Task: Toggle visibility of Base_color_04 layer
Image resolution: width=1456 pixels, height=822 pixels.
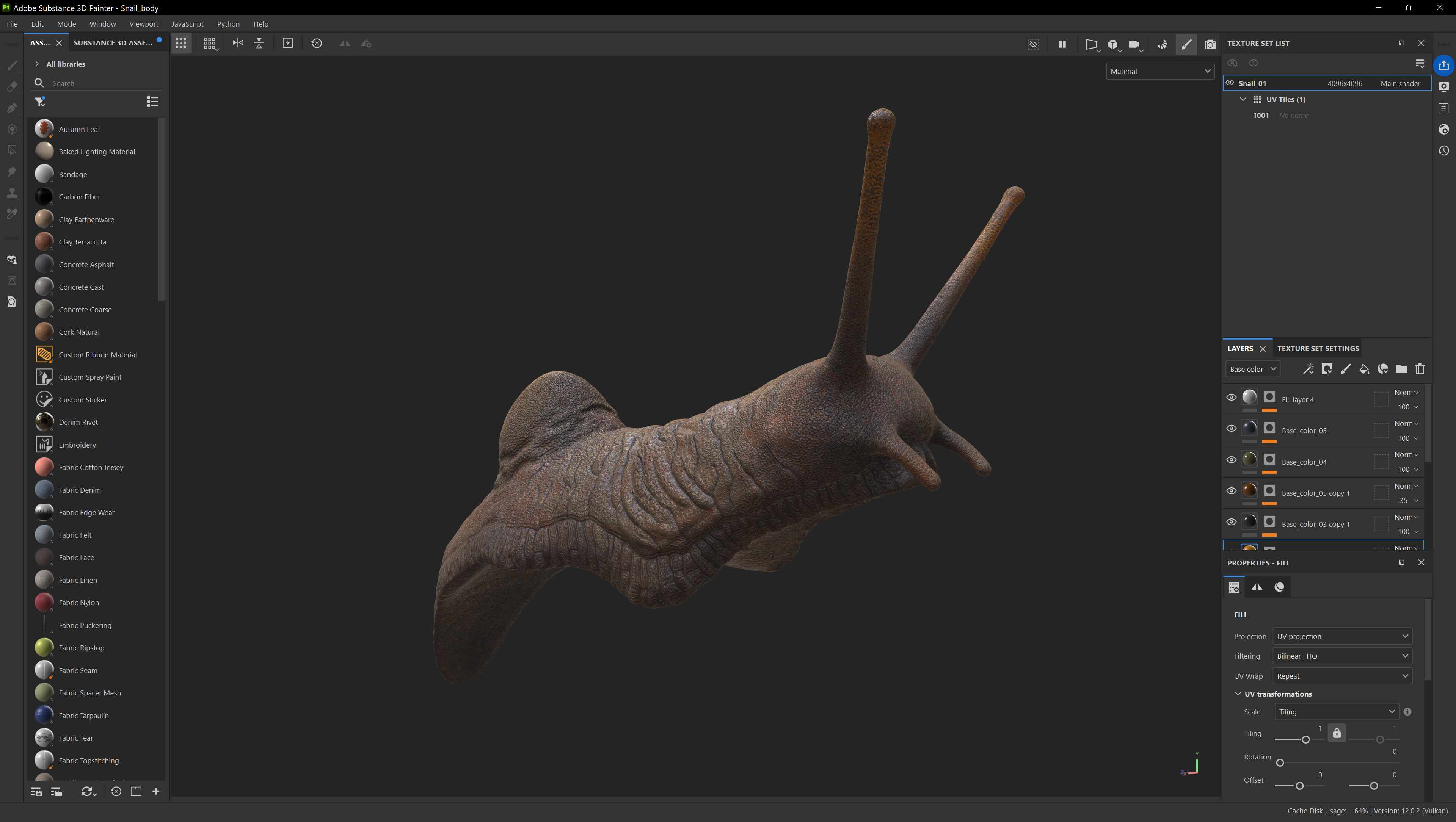Action: 1231,459
